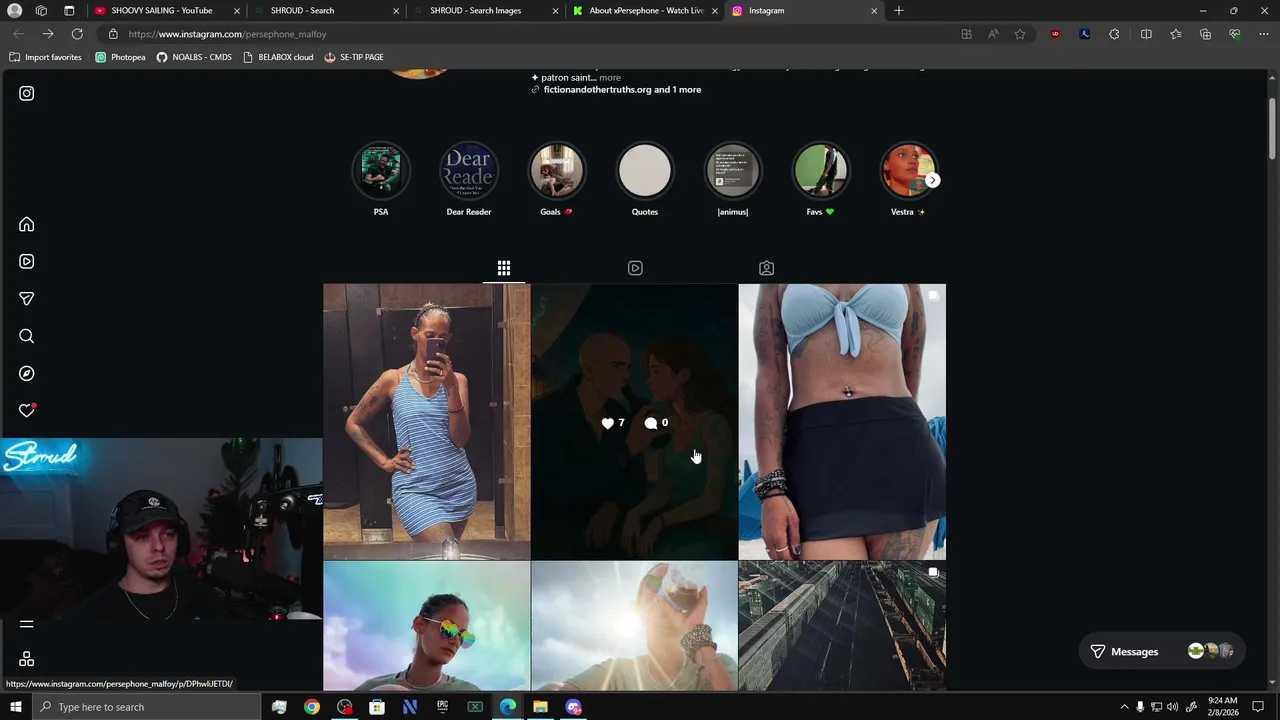Open the BELABOX cloud bookmark
This screenshot has height=720, width=1280.
point(278,57)
